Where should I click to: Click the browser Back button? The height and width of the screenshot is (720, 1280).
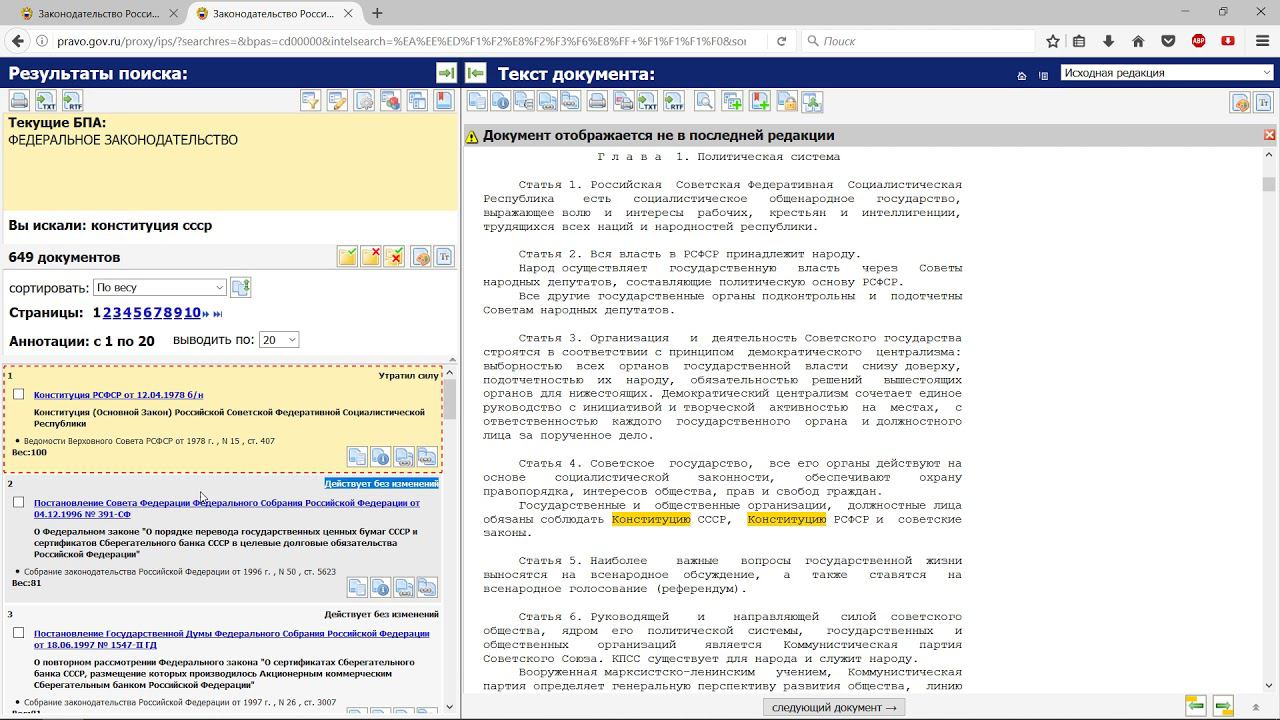pos(17,41)
